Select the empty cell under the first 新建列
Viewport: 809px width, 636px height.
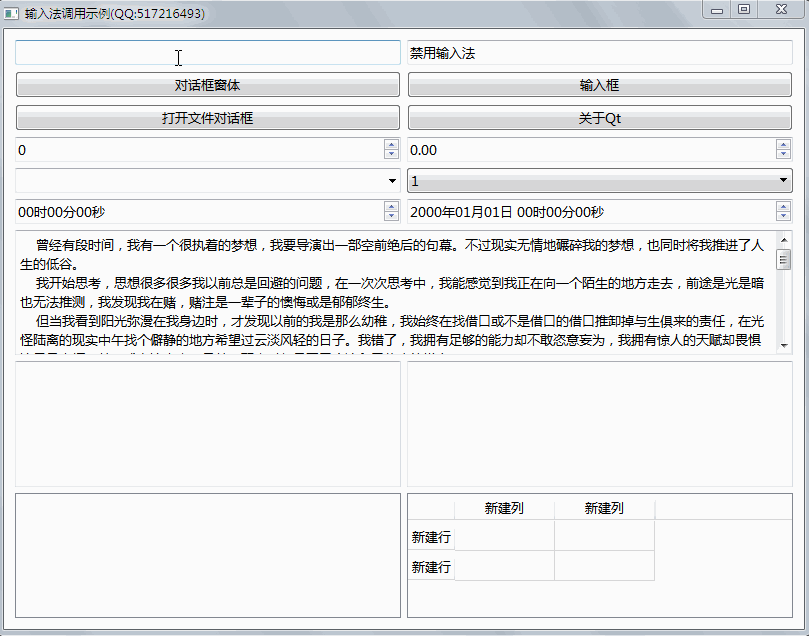[503, 537]
